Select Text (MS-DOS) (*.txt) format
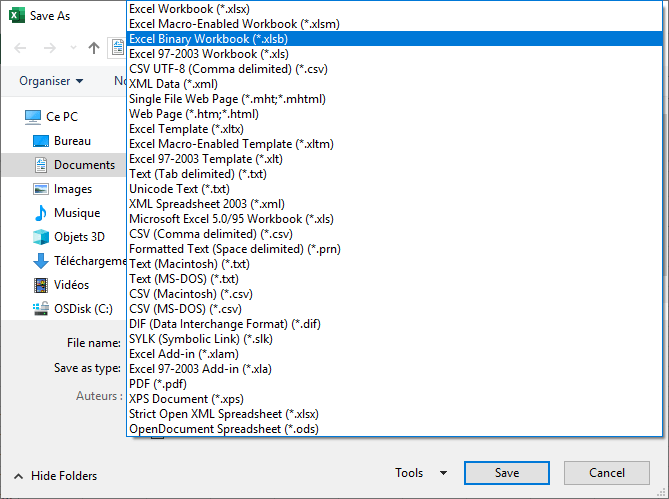 pyautogui.click(x=394, y=279)
